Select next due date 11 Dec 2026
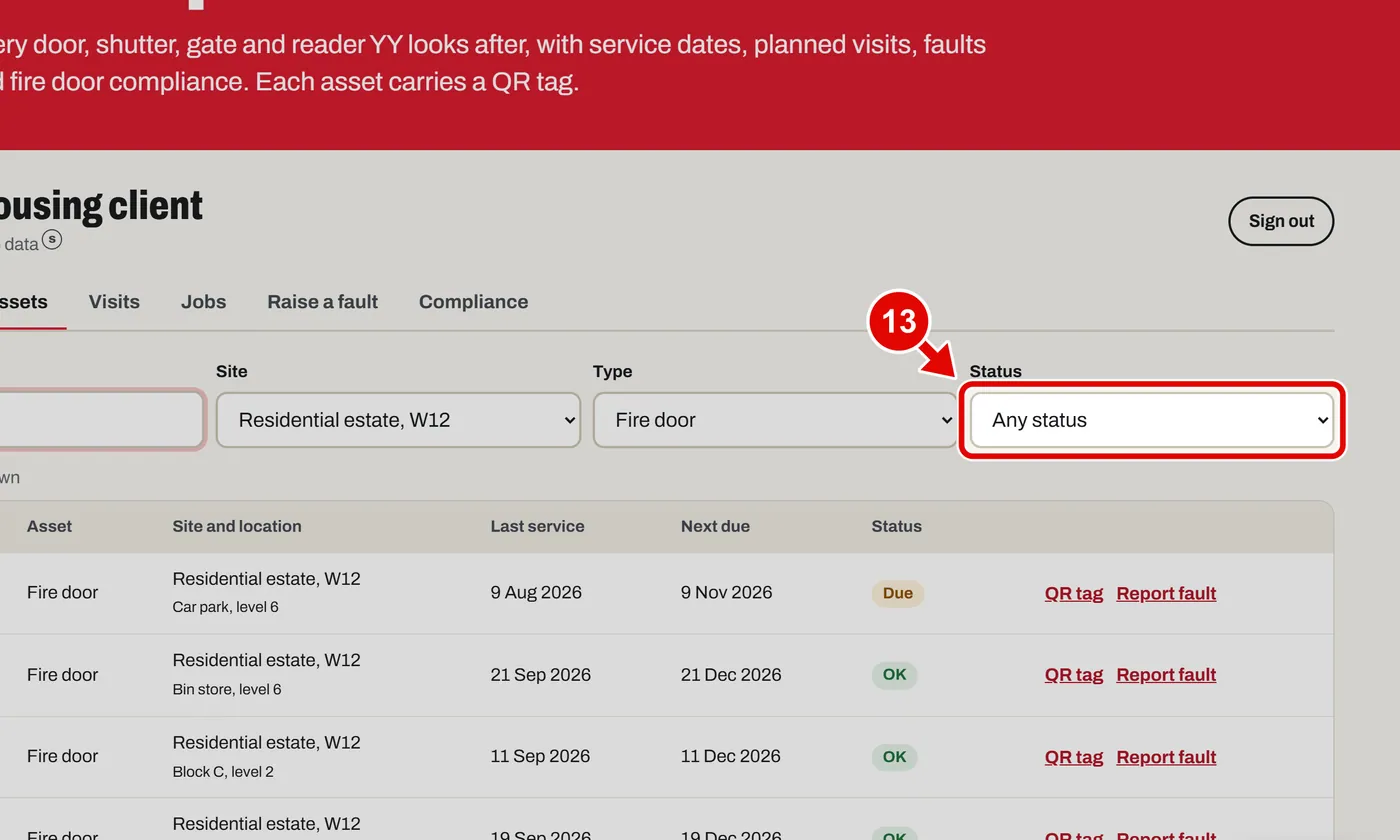 (731, 757)
